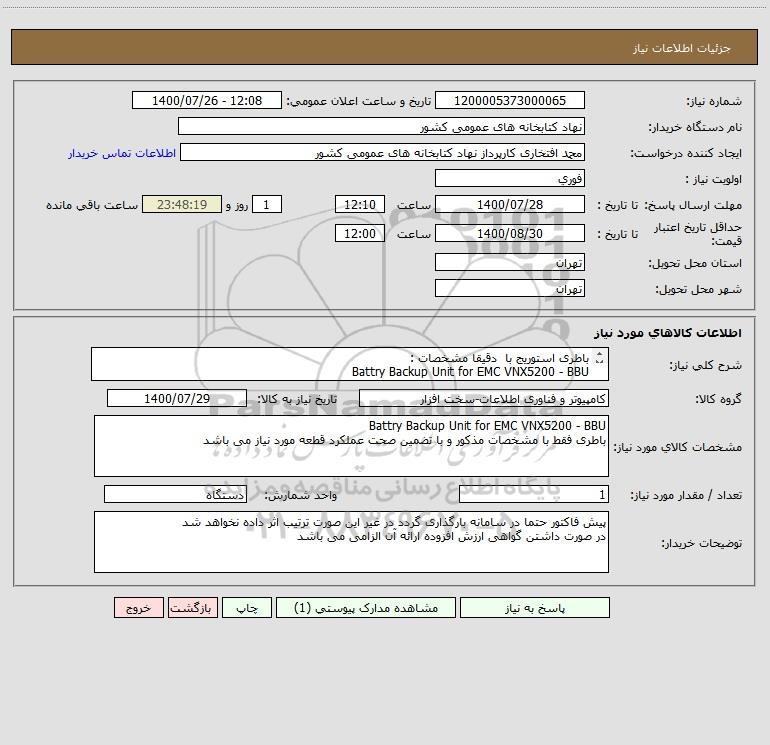770x745 pixels.
Task: Click the header جزئیات اطلاعات نیاز
Action: pyautogui.click(x=682, y=48)
